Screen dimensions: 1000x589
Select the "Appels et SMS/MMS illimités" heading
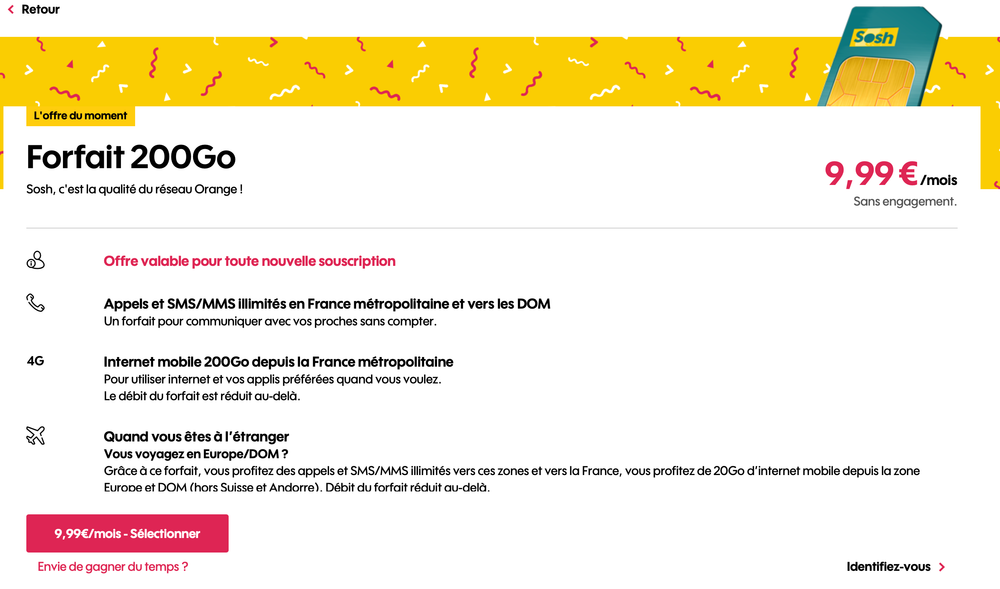pos(327,304)
